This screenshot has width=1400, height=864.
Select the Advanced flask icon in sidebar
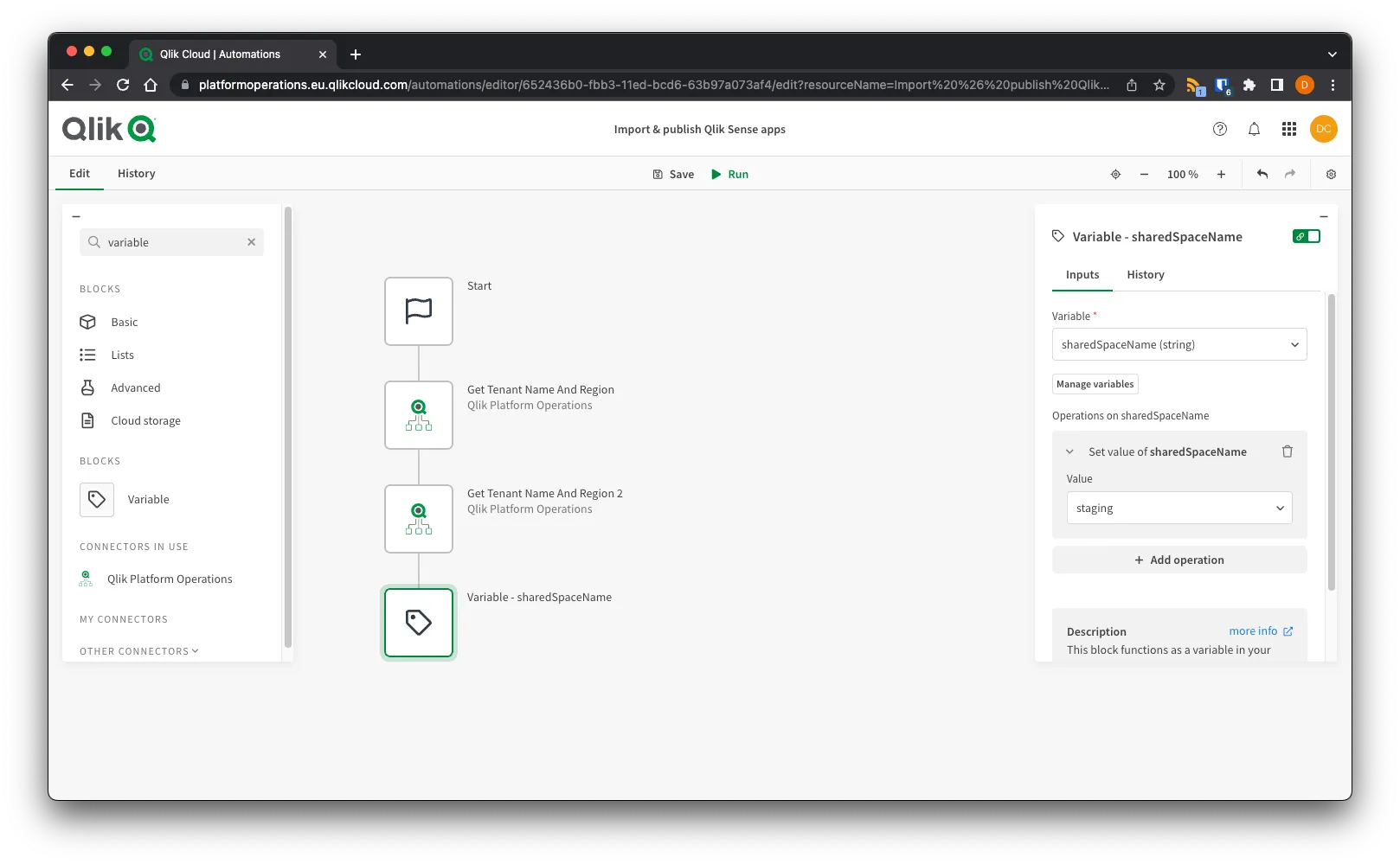pyautogui.click(x=88, y=387)
